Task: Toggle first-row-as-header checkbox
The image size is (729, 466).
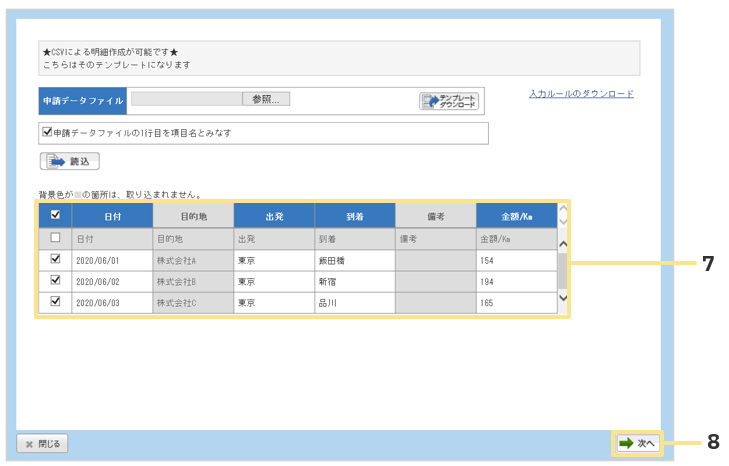Action: (x=47, y=131)
